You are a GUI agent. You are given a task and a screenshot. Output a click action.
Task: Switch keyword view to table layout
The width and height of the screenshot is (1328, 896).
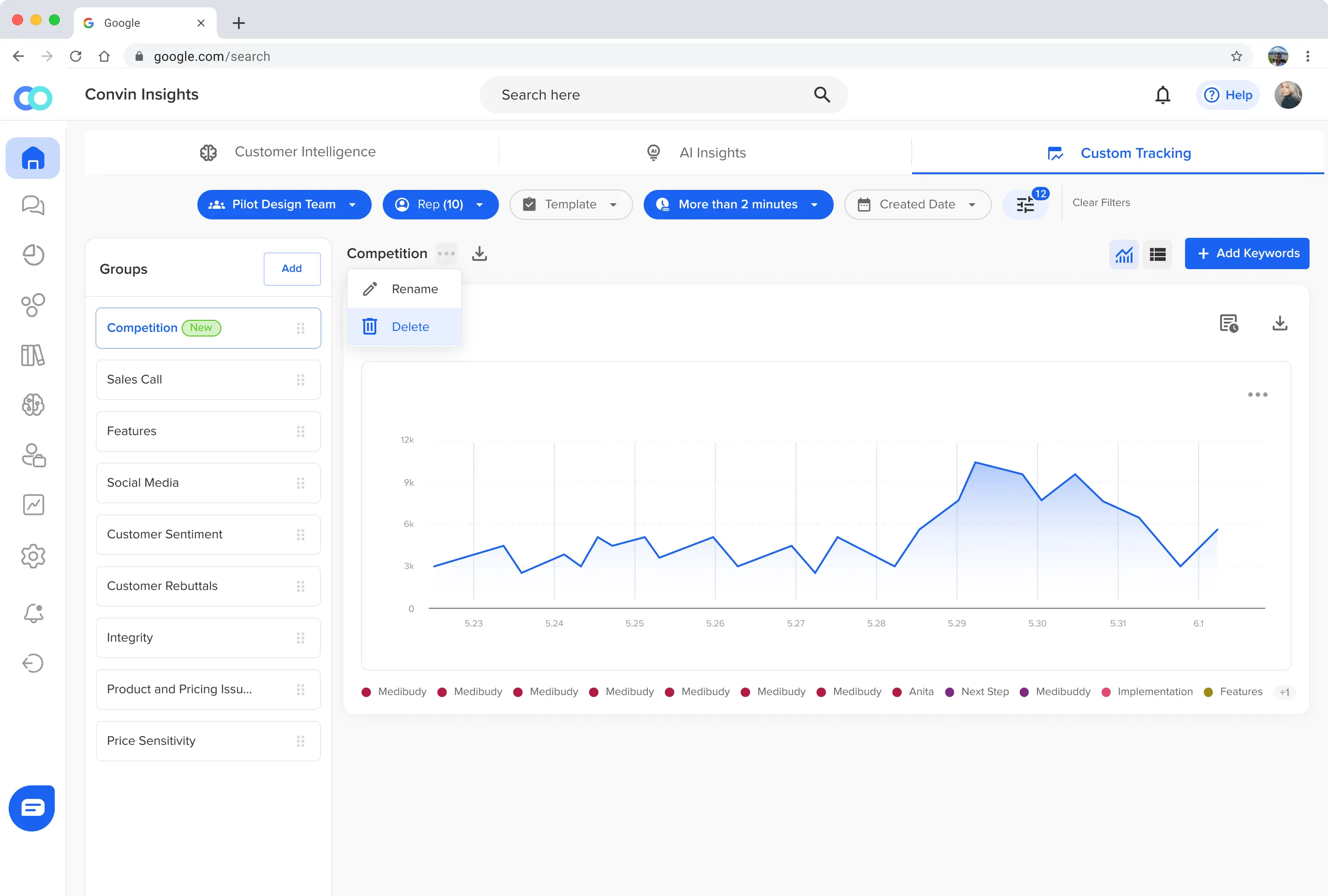coord(1158,254)
